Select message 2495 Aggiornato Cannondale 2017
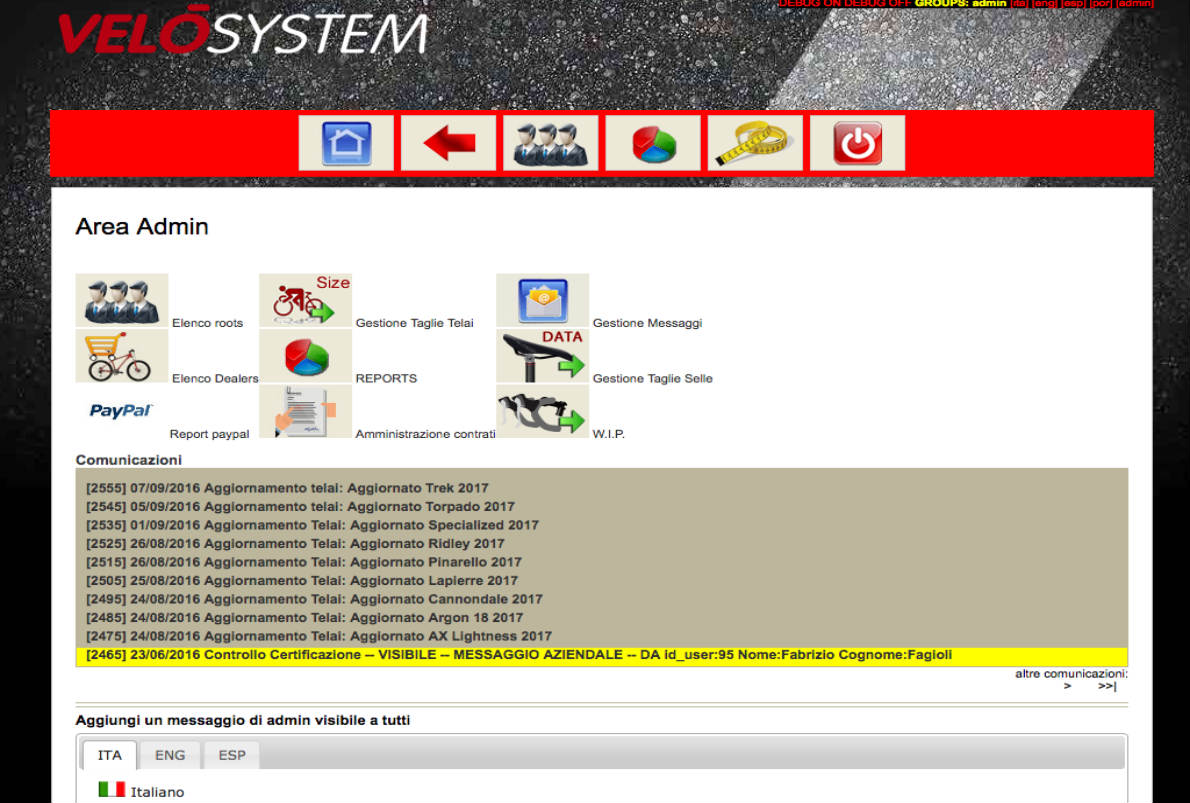This screenshot has height=803, width=1190. pos(314,599)
